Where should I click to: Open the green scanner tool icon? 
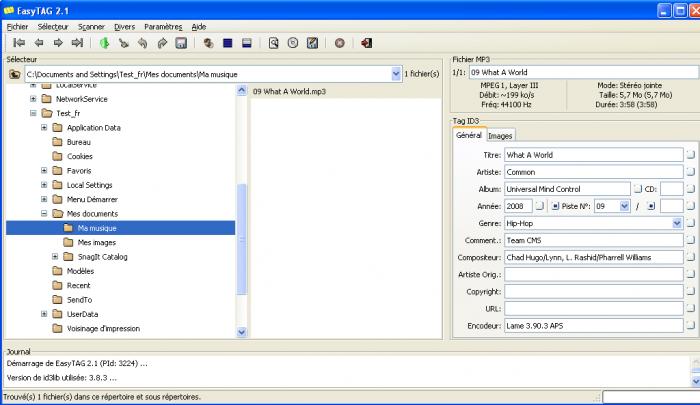click(x=104, y=43)
